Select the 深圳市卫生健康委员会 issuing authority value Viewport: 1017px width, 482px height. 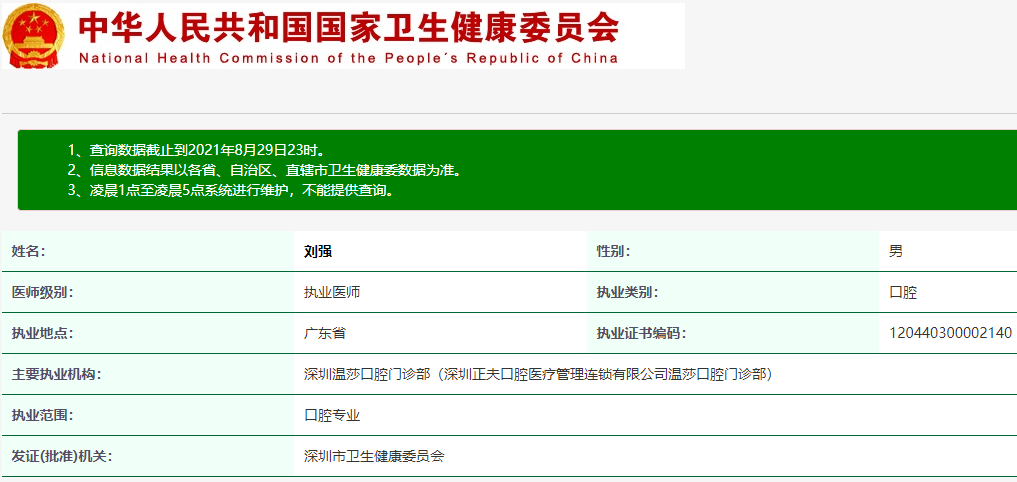click(x=374, y=456)
